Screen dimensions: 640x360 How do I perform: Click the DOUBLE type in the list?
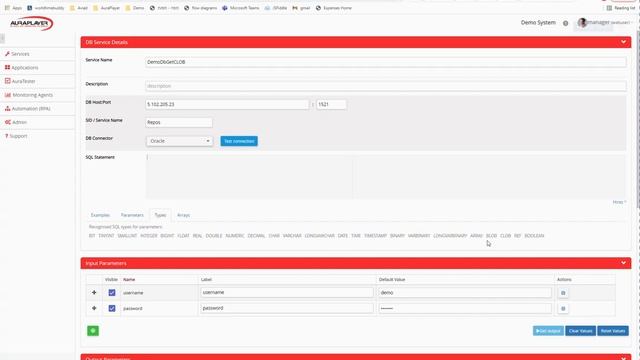tap(213, 236)
